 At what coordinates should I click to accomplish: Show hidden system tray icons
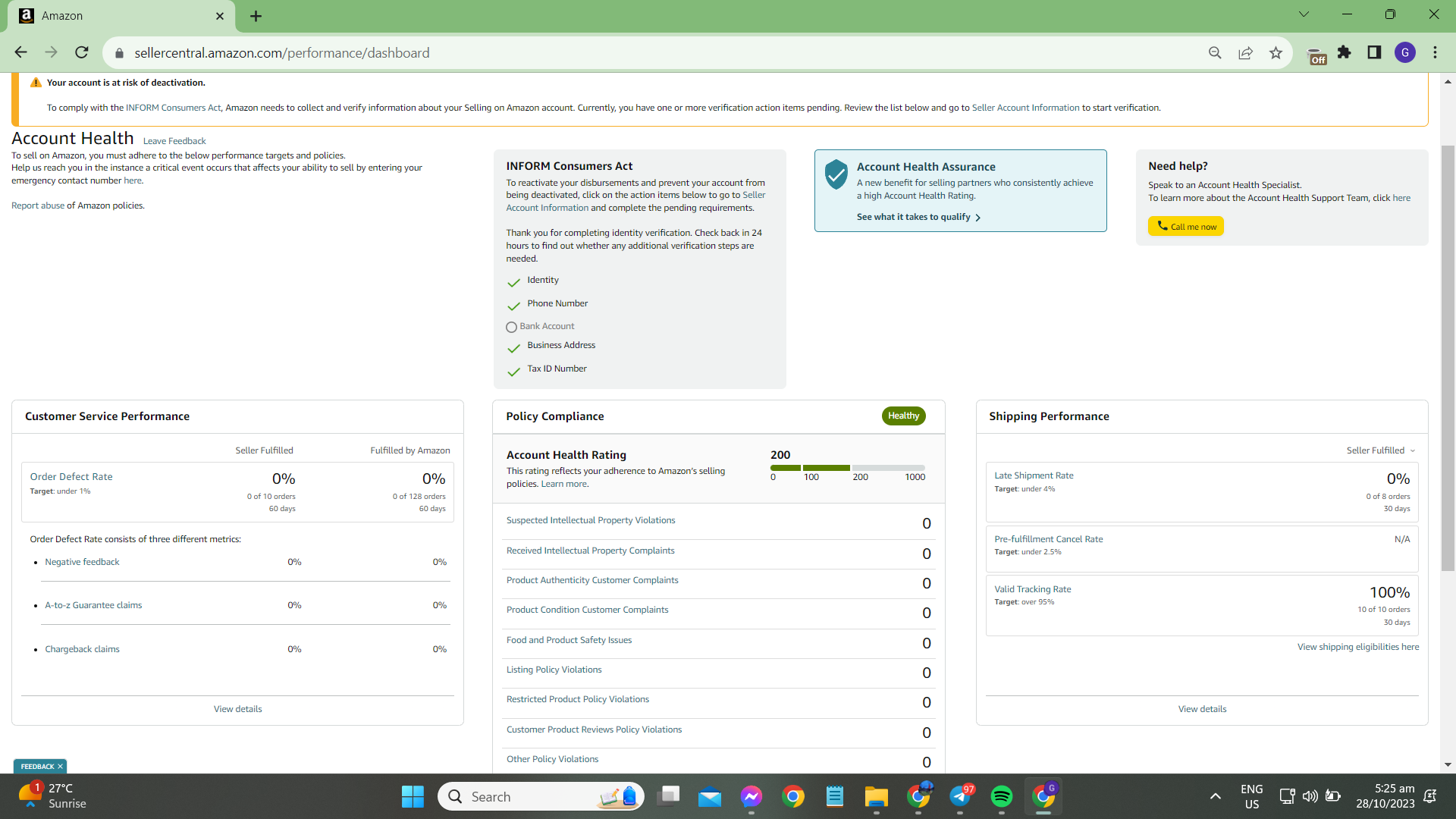[1216, 796]
